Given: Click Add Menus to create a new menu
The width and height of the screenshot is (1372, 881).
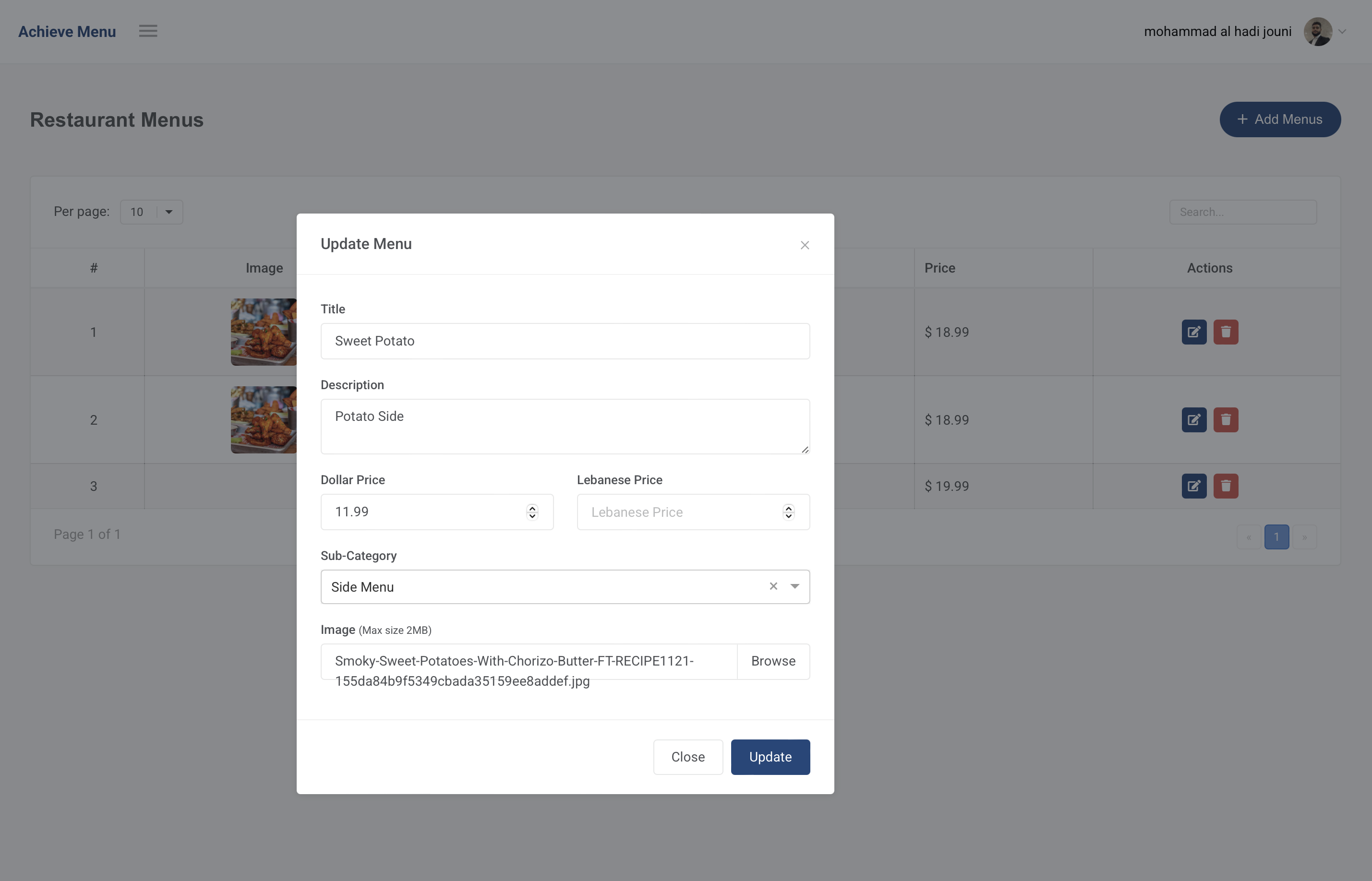Looking at the screenshot, I should point(1280,119).
